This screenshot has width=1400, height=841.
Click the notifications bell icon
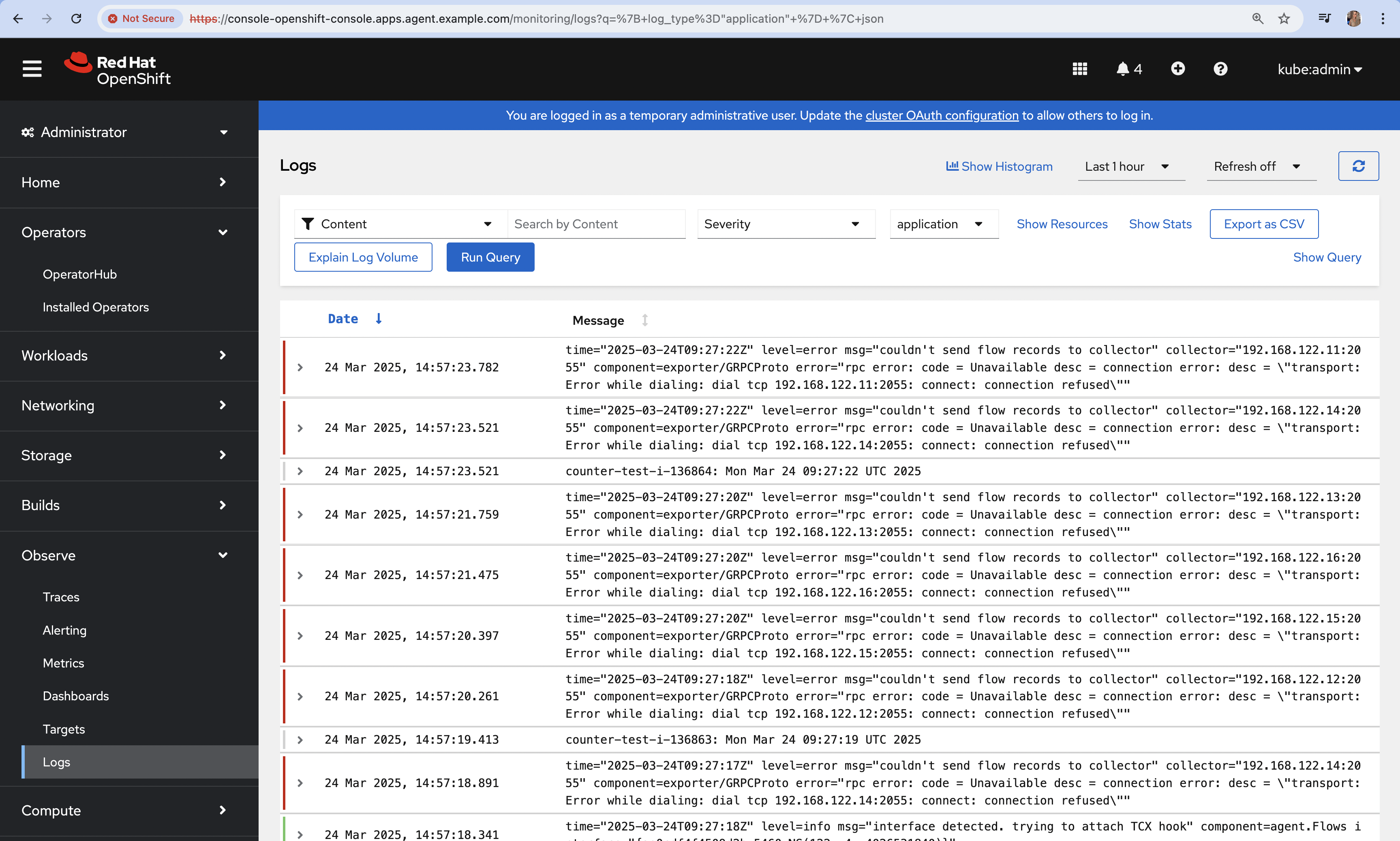pos(1122,69)
